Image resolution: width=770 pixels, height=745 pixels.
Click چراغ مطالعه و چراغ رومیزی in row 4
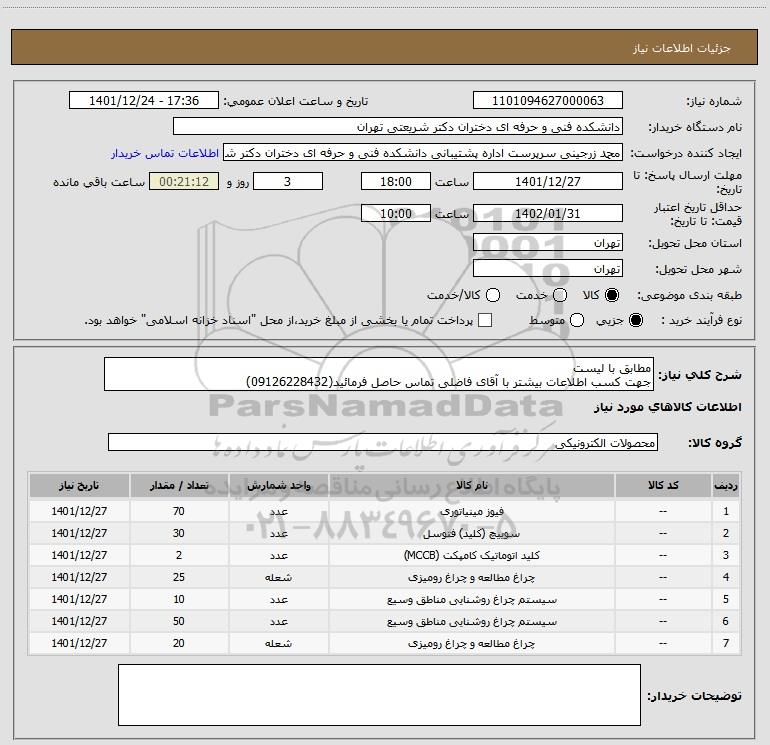(x=471, y=578)
